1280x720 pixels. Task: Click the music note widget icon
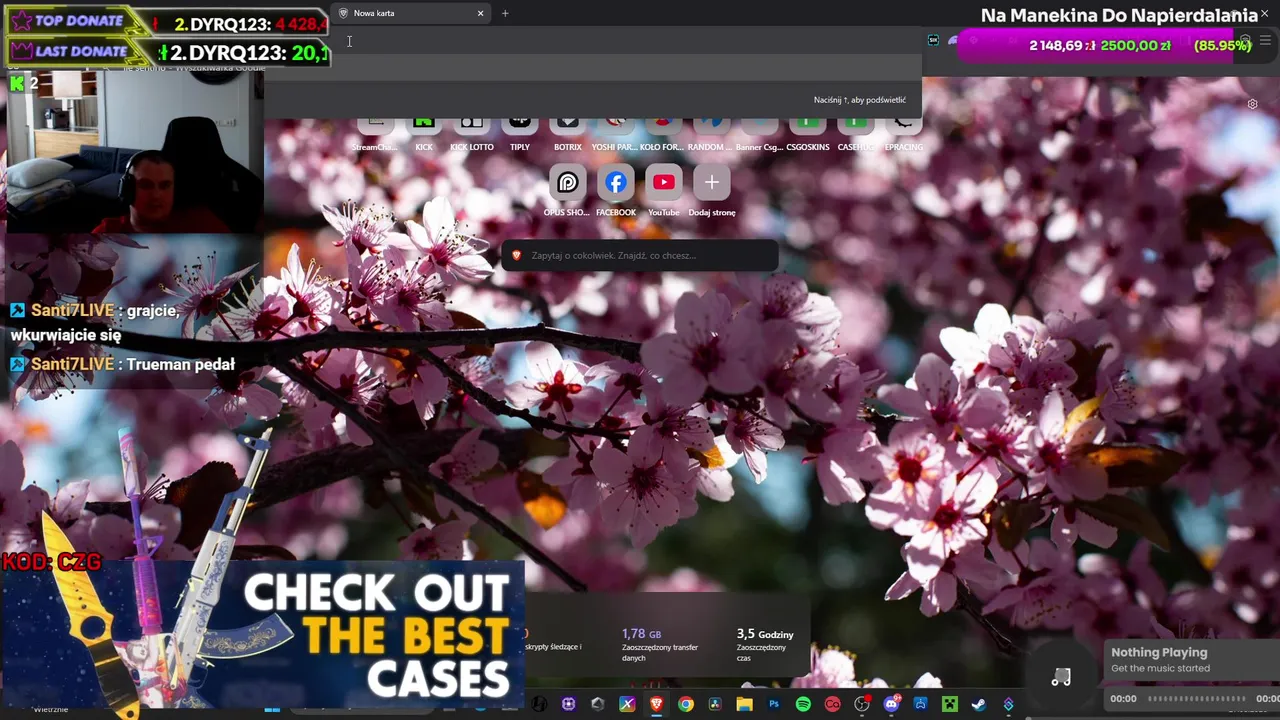coord(1061,677)
